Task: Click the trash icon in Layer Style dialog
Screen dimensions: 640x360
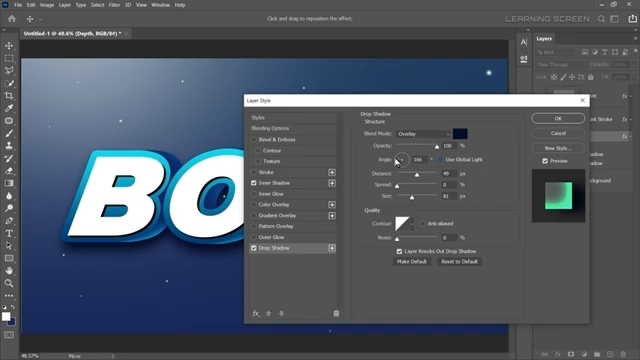Action: [x=336, y=313]
